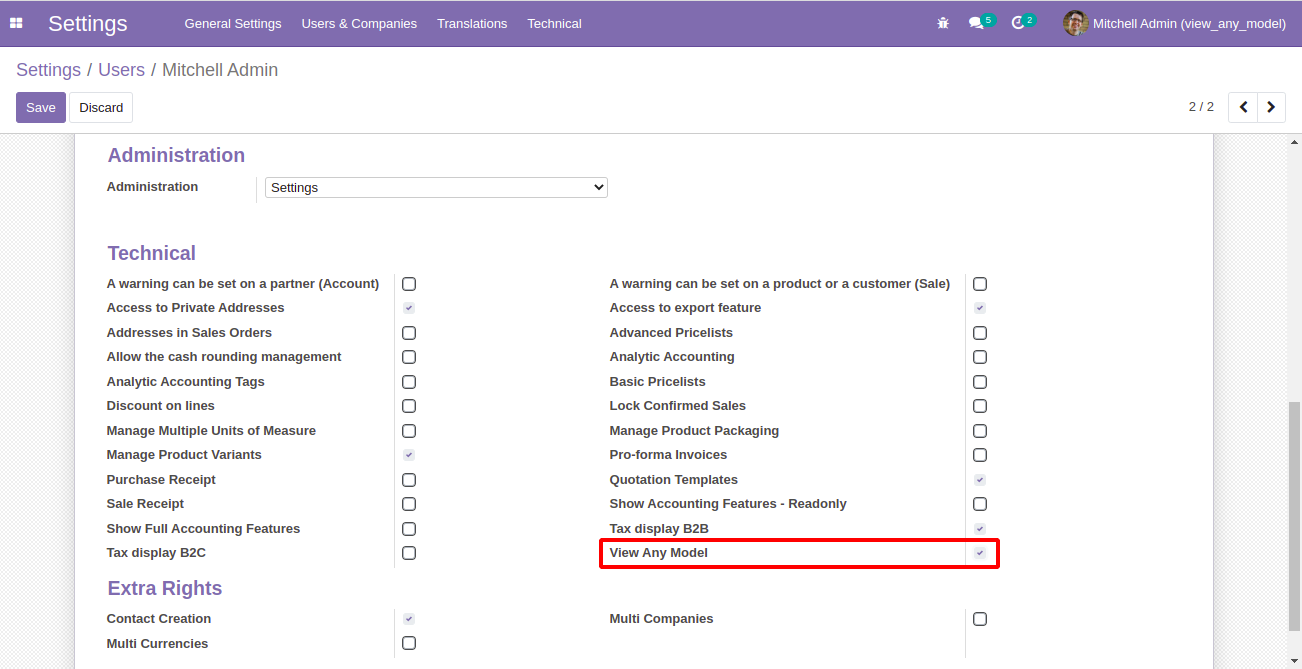Viewport: 1302px width, 669px height.
Task: Check the Multi Currencies option
Action: coord(409,643)
